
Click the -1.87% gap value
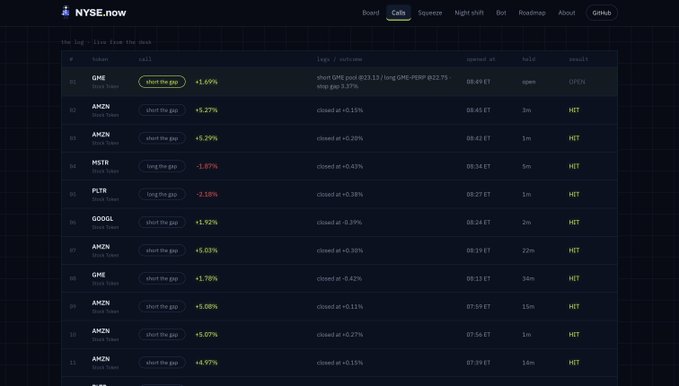tap(207, 166)
